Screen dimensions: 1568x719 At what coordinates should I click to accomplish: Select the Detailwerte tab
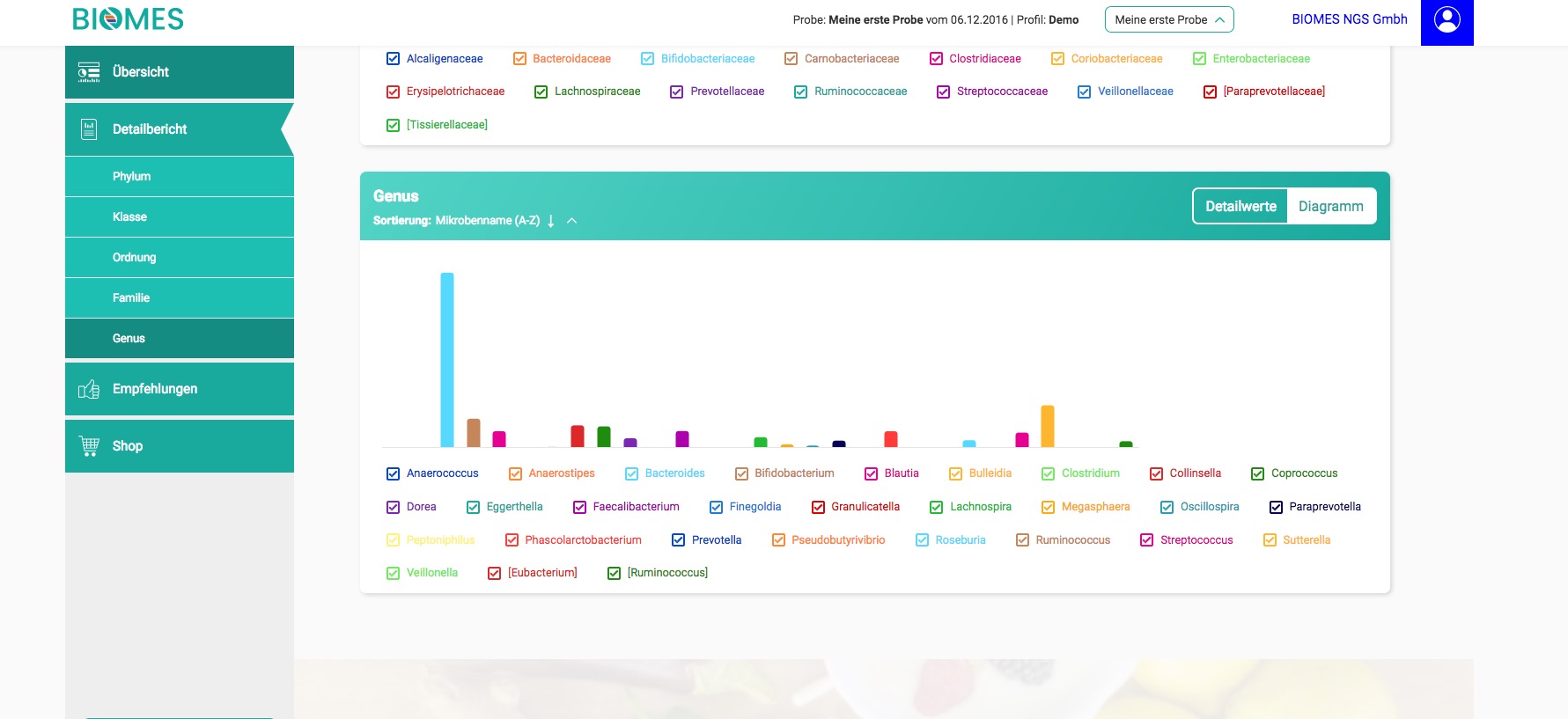point(1240,206)
